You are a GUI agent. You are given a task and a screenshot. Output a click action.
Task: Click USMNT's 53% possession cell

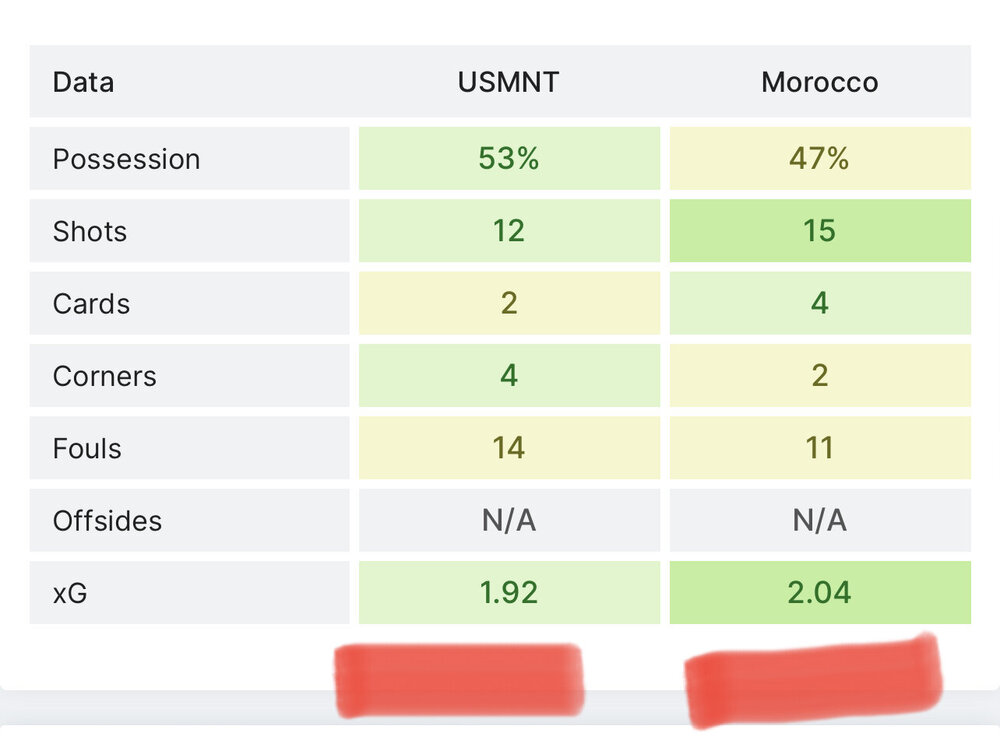[509, 159]
